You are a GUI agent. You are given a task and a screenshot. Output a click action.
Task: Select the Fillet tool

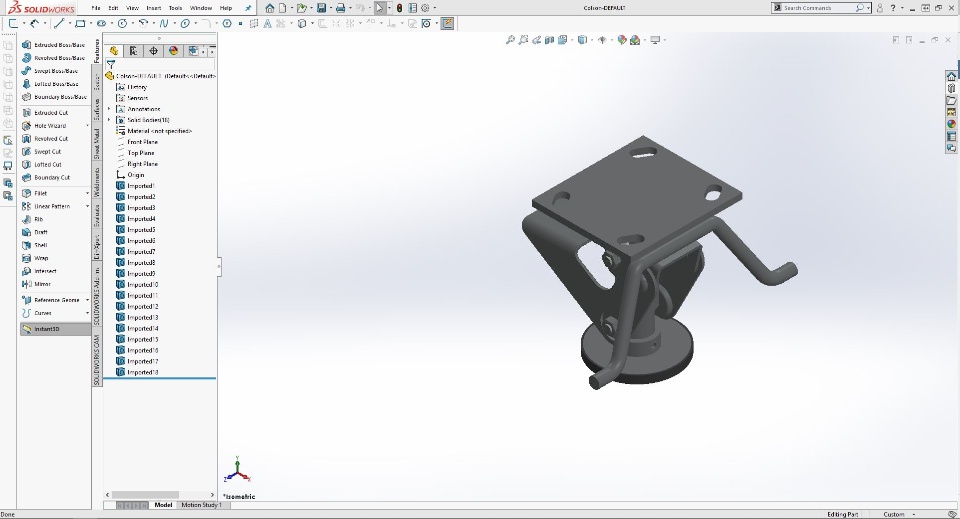[x=35, y=193]
